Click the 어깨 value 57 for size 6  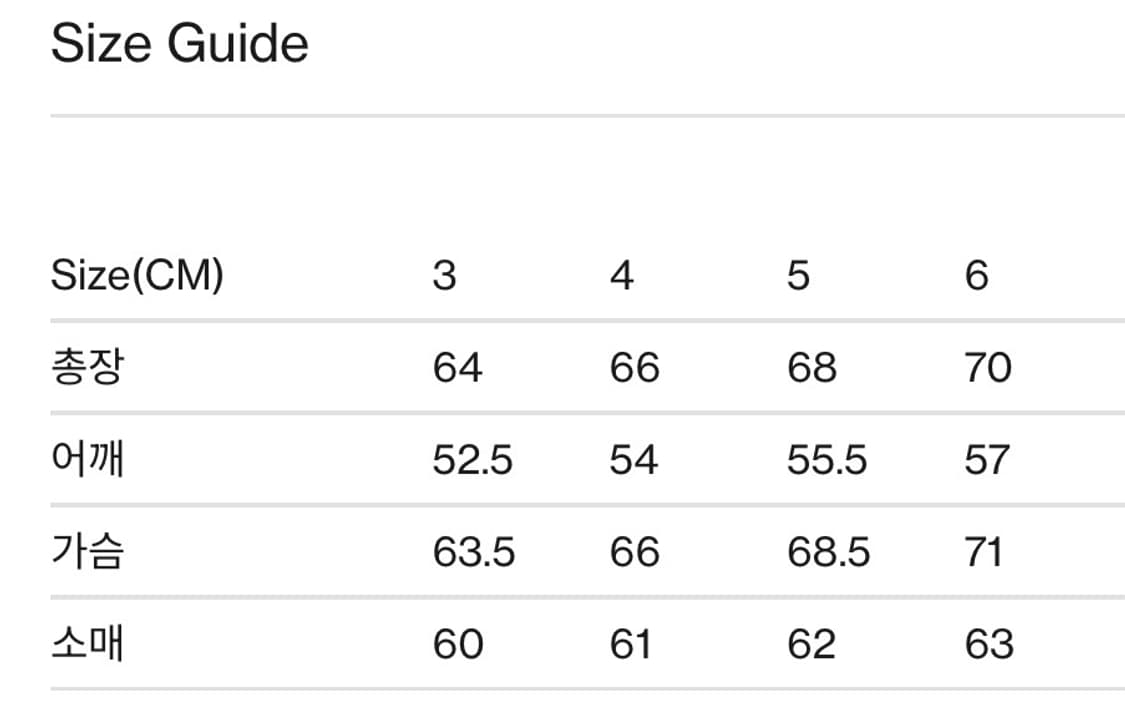pyautogui.click(x=987, y=460)
